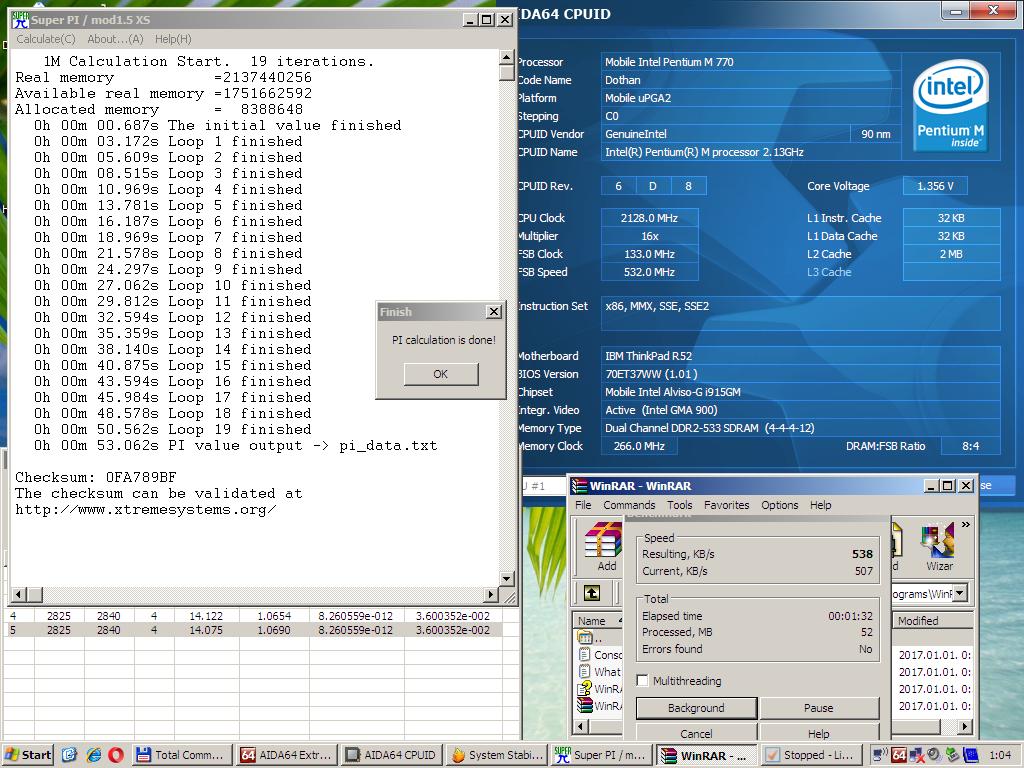
Task: Pause the WinRAR benchmark
Action: click(x=818, y=708)
